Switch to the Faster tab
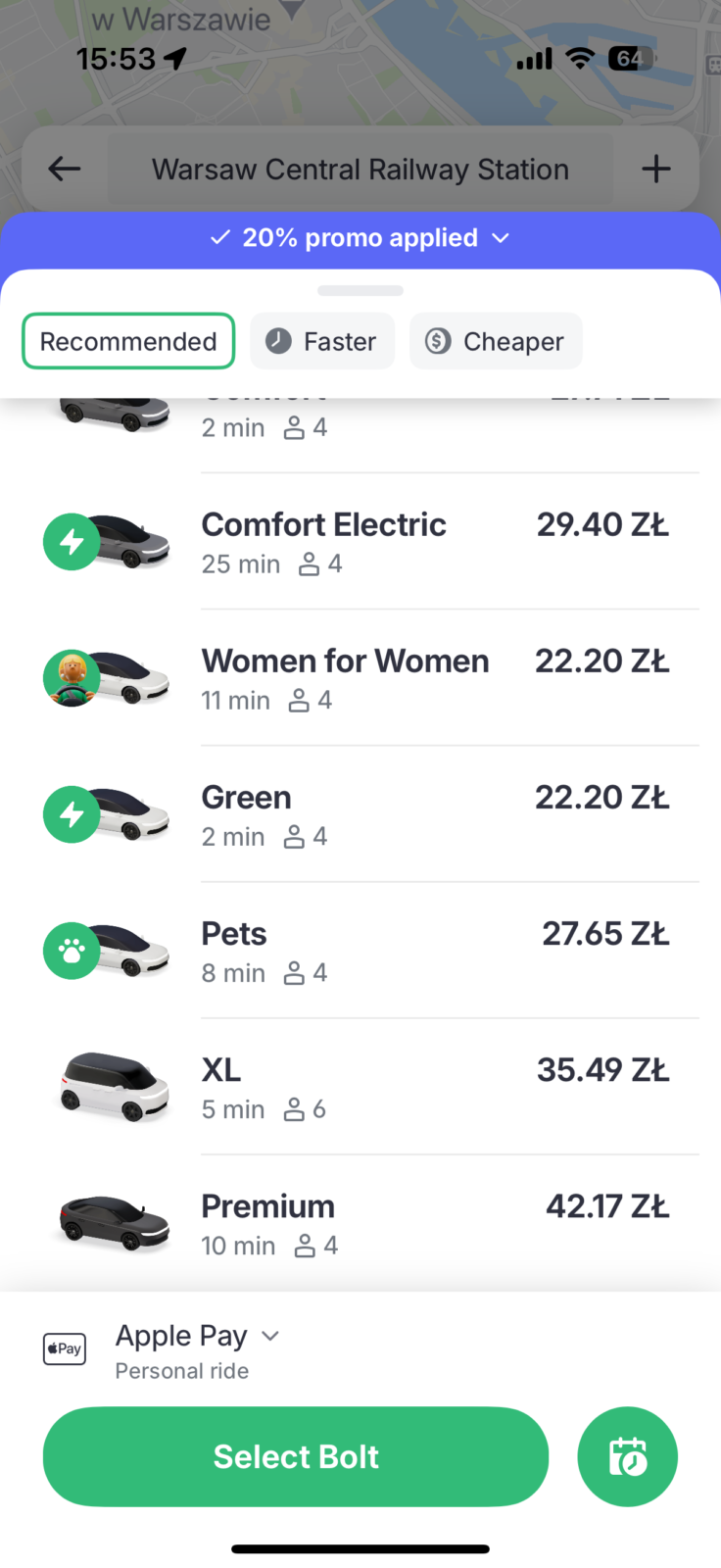721x1568 pixels. tap(322, 341)
